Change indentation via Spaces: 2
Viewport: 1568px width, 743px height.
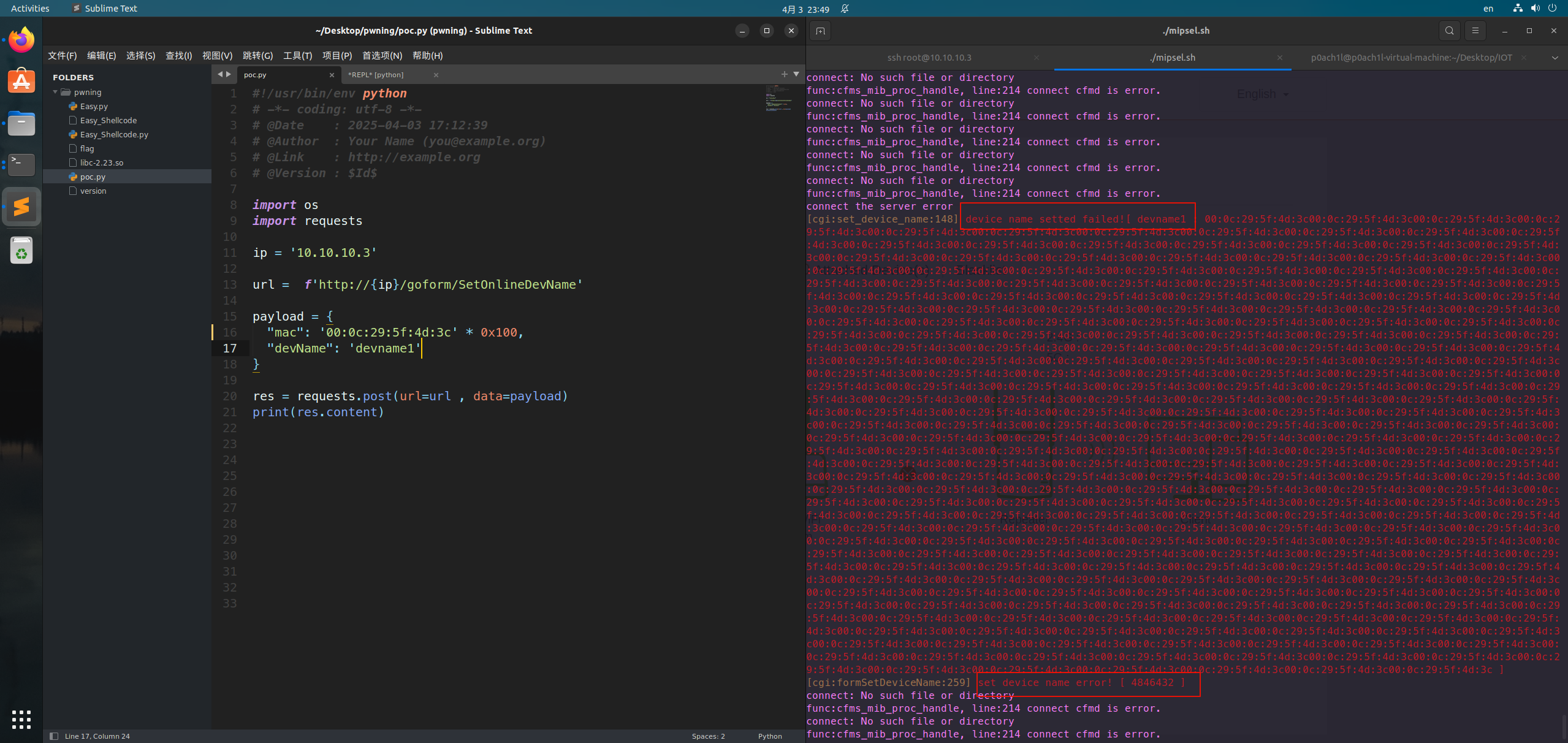click(708, 736)
